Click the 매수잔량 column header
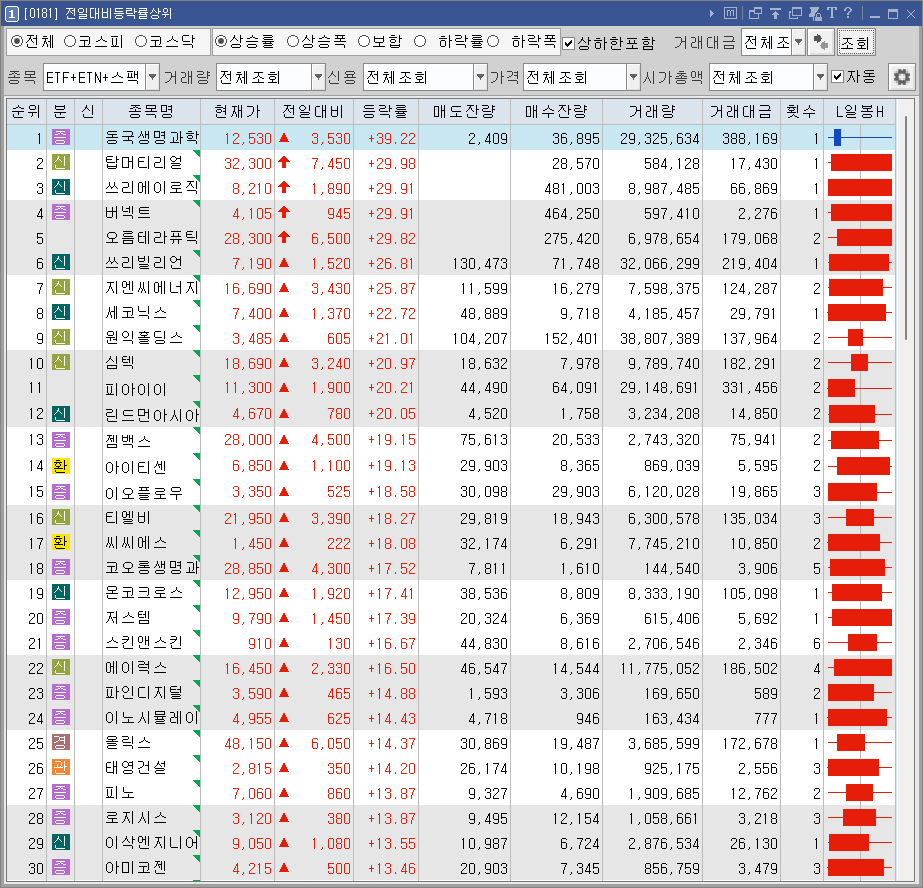 556,111
